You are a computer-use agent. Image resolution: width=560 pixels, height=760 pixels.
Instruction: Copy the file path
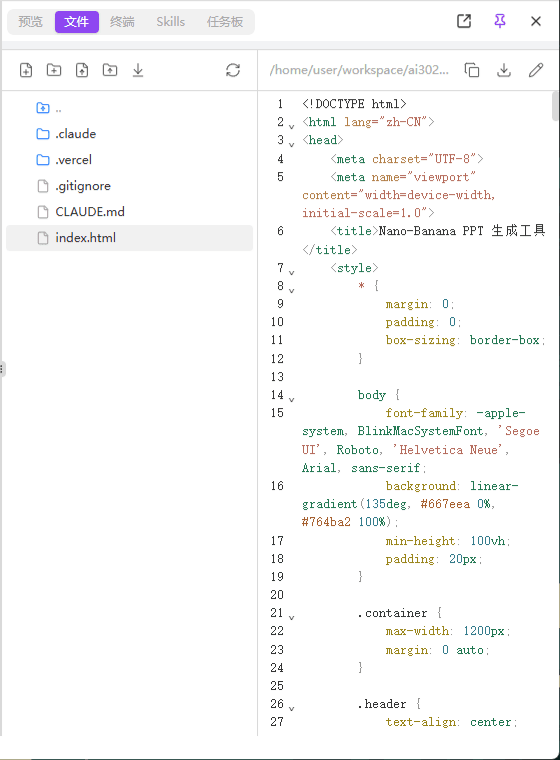point(472,70)
